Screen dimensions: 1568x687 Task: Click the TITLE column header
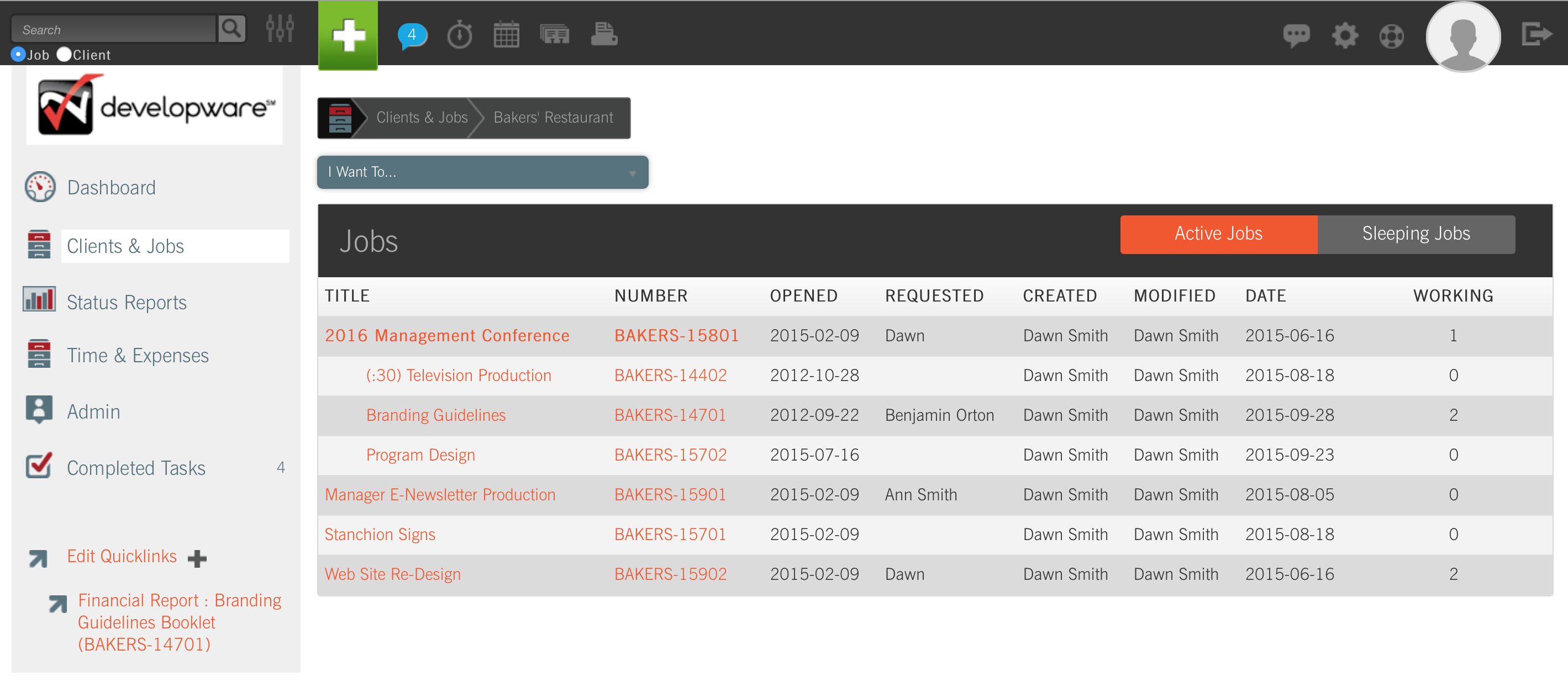point(347,297)
